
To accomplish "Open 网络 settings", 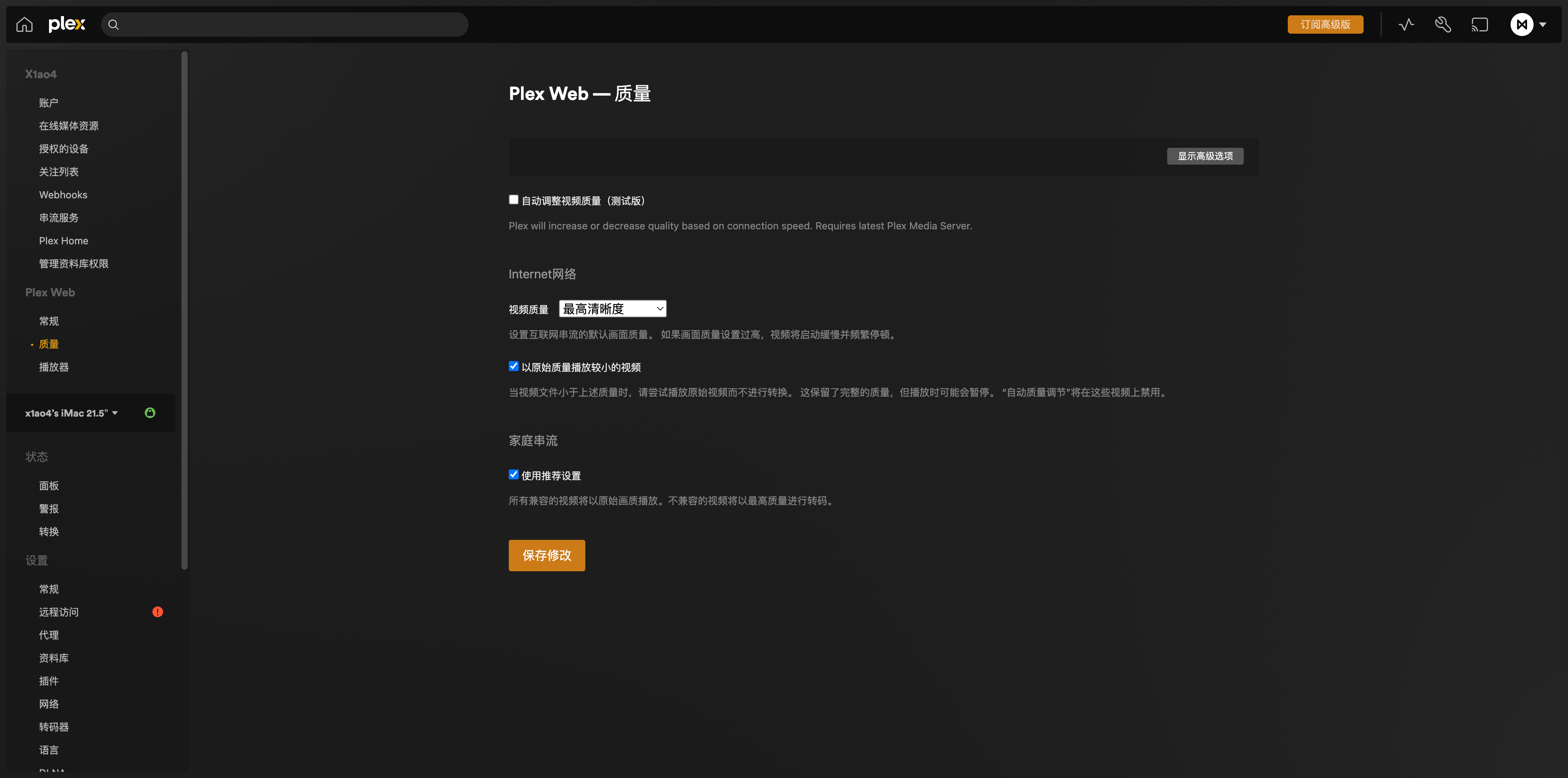I will (x=49, y=704).
